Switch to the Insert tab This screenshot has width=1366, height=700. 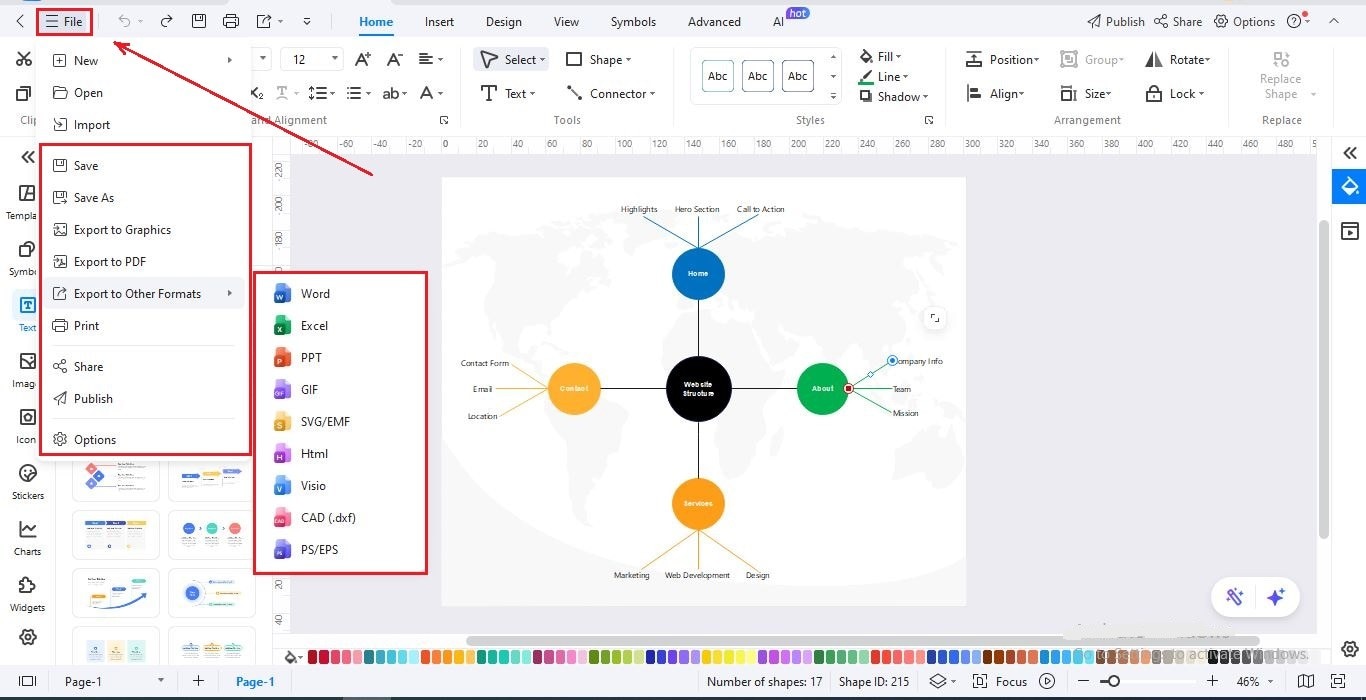[439, 21]
